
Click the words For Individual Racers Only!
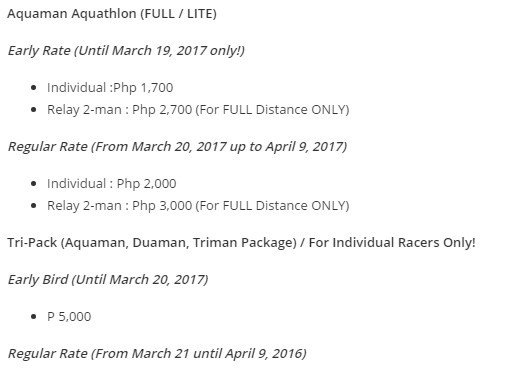pos(392,243)
